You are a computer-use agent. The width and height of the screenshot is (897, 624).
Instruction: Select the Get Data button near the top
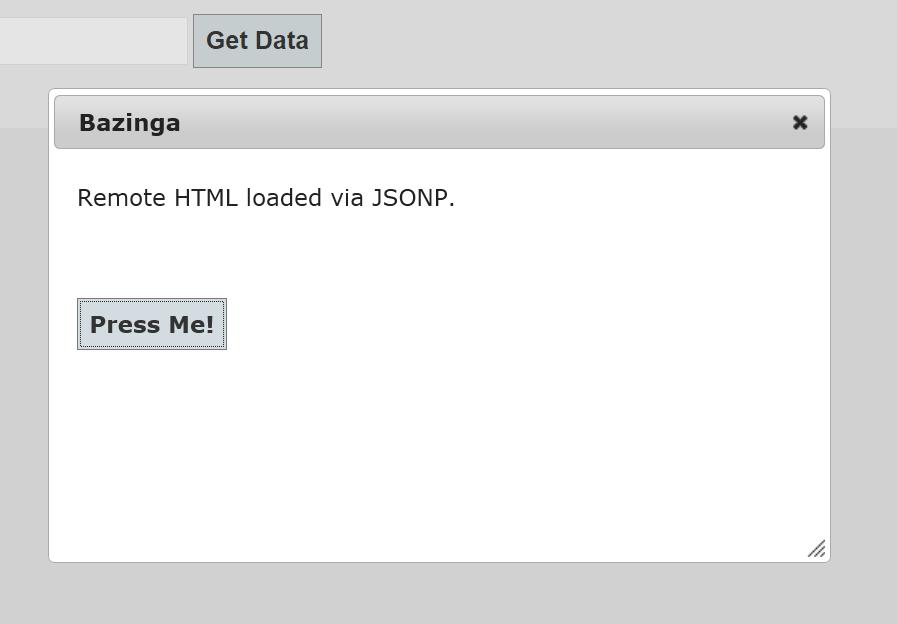(256, 40)
